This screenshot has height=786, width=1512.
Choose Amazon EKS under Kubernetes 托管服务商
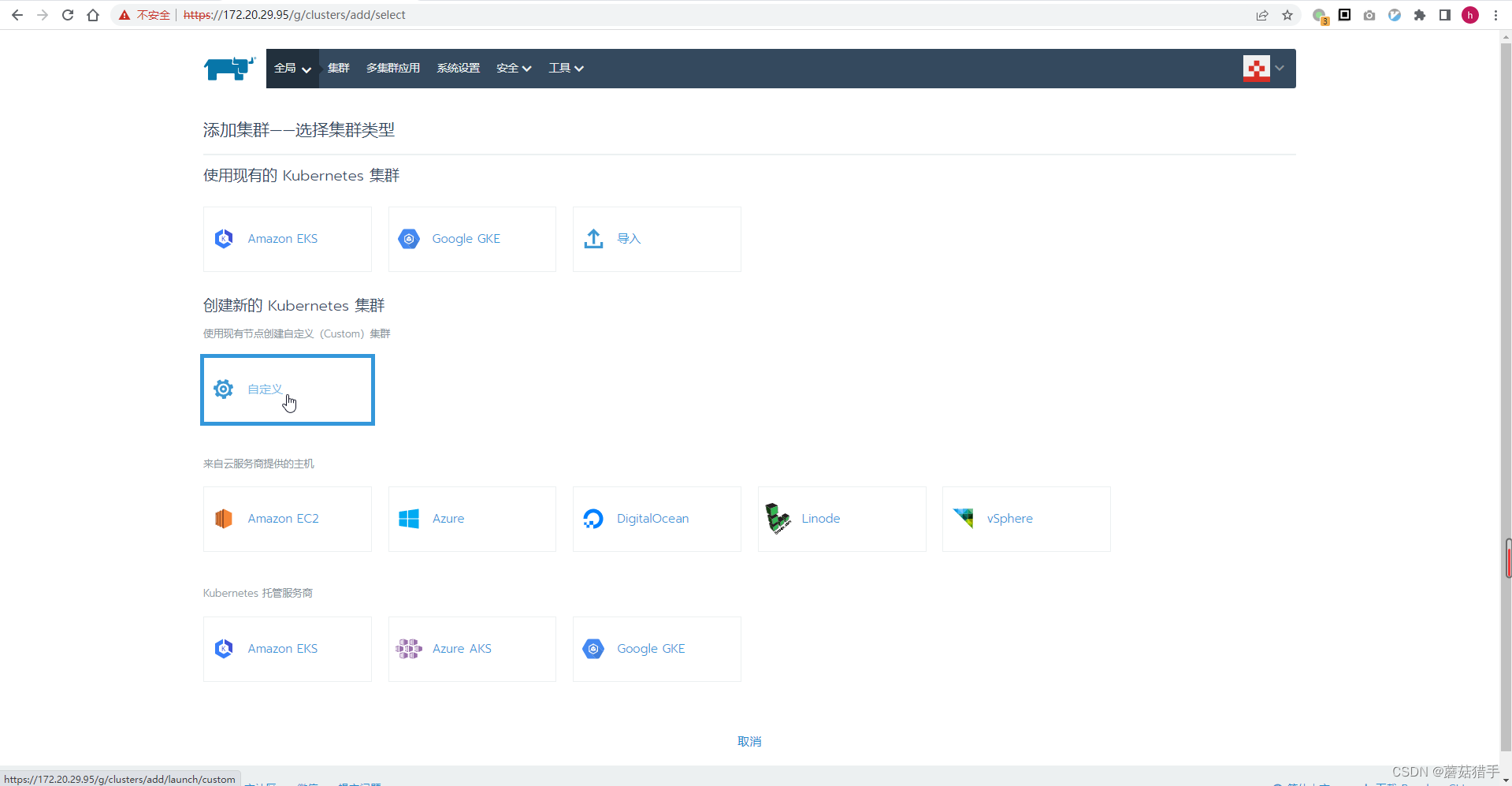(x=288, y=649)
